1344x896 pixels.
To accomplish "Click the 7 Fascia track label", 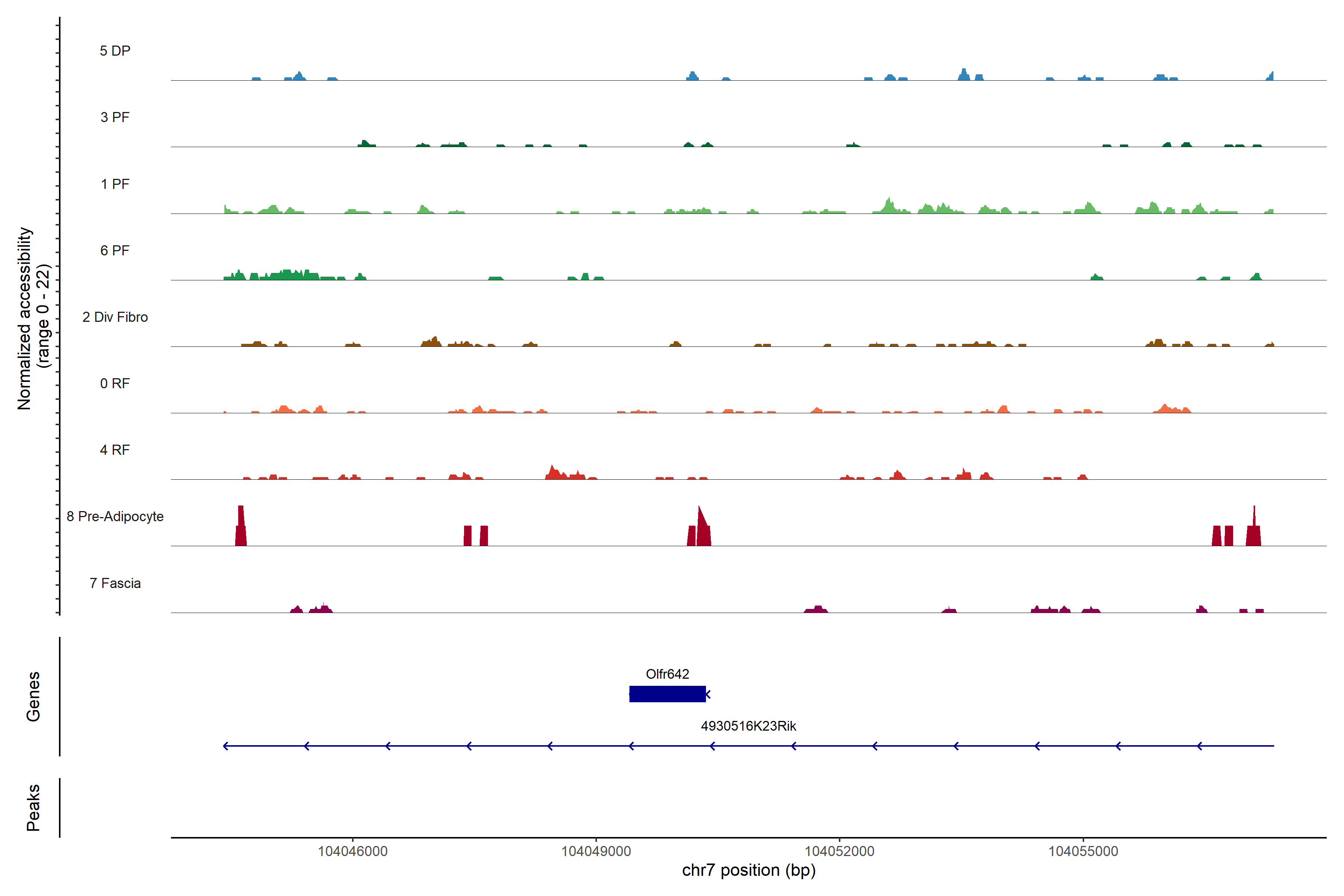I will click(115, 583).
